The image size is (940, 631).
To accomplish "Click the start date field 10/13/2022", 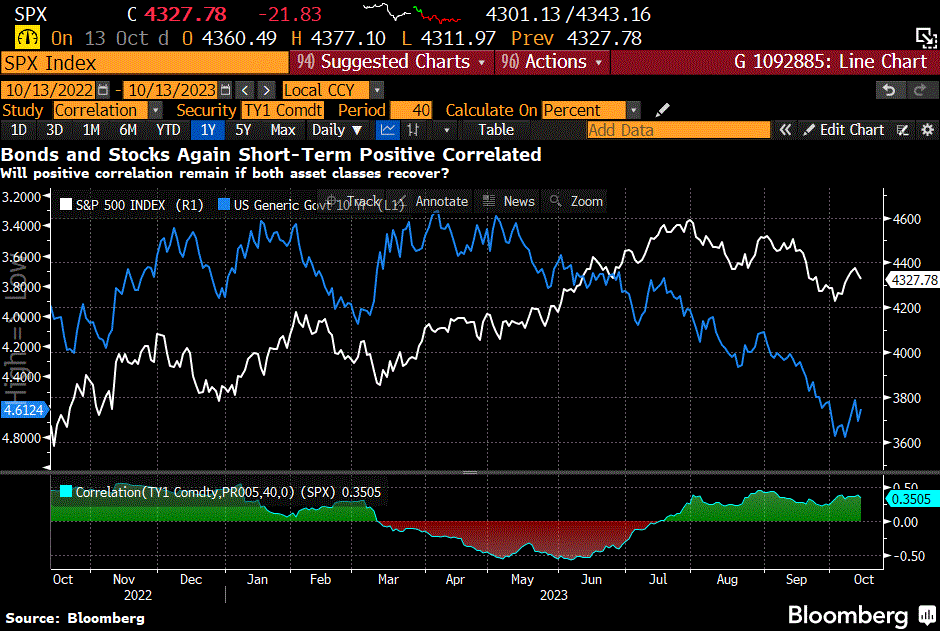I will (x=49, y=90).
